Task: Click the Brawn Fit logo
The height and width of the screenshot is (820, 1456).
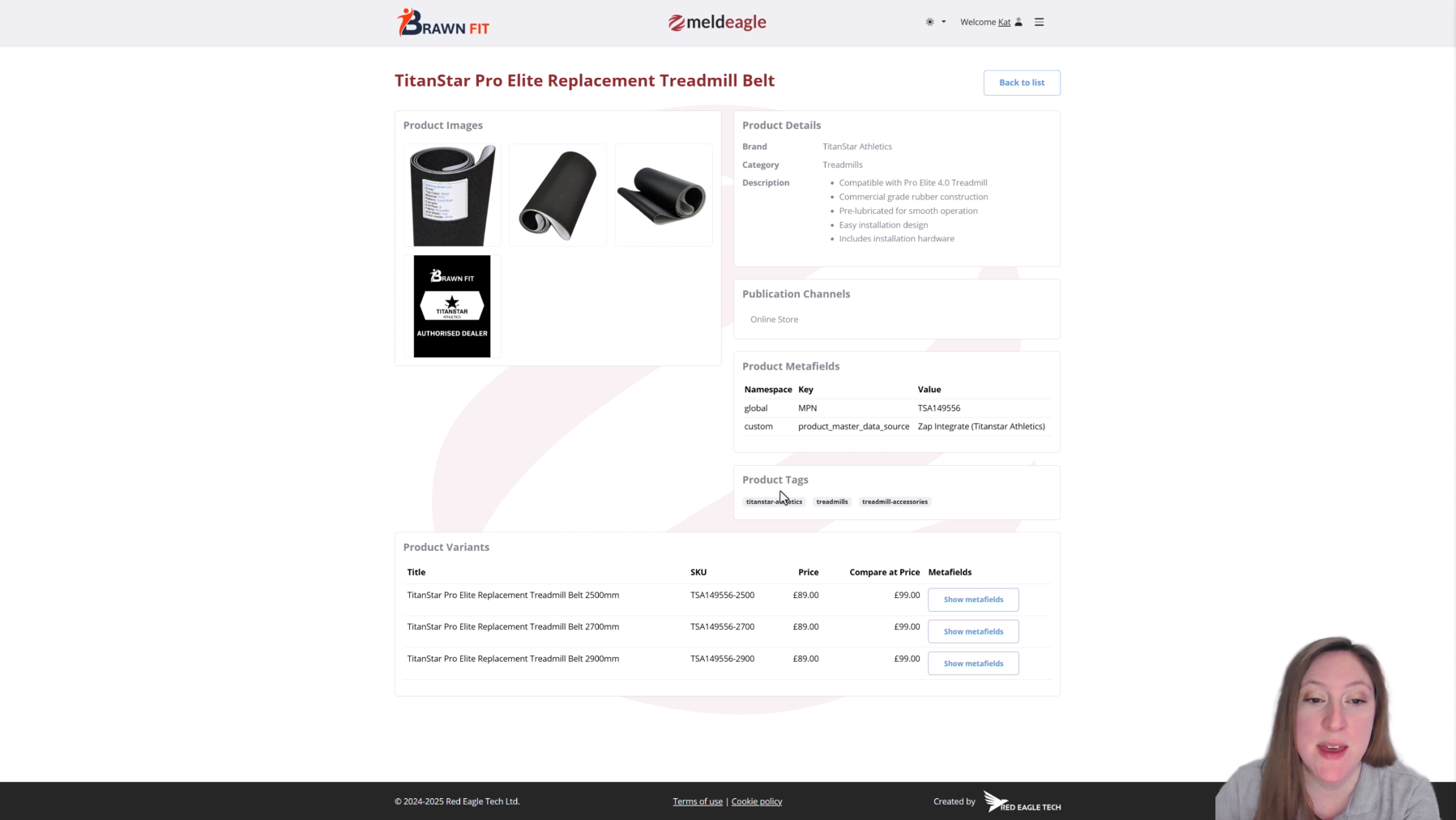Action: [x=442, y=22]
